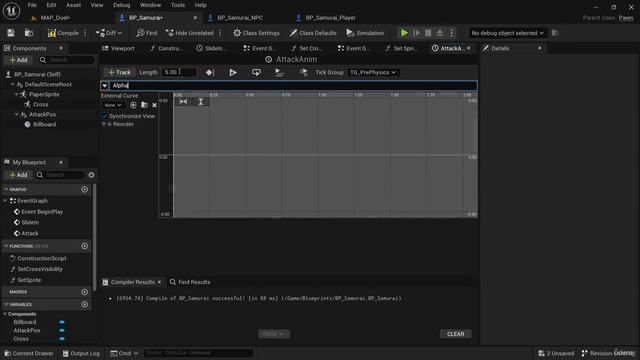Viewport: 640px width, 360px height.
Task: Add a new timeline Track
Action: tap(119, 72)
